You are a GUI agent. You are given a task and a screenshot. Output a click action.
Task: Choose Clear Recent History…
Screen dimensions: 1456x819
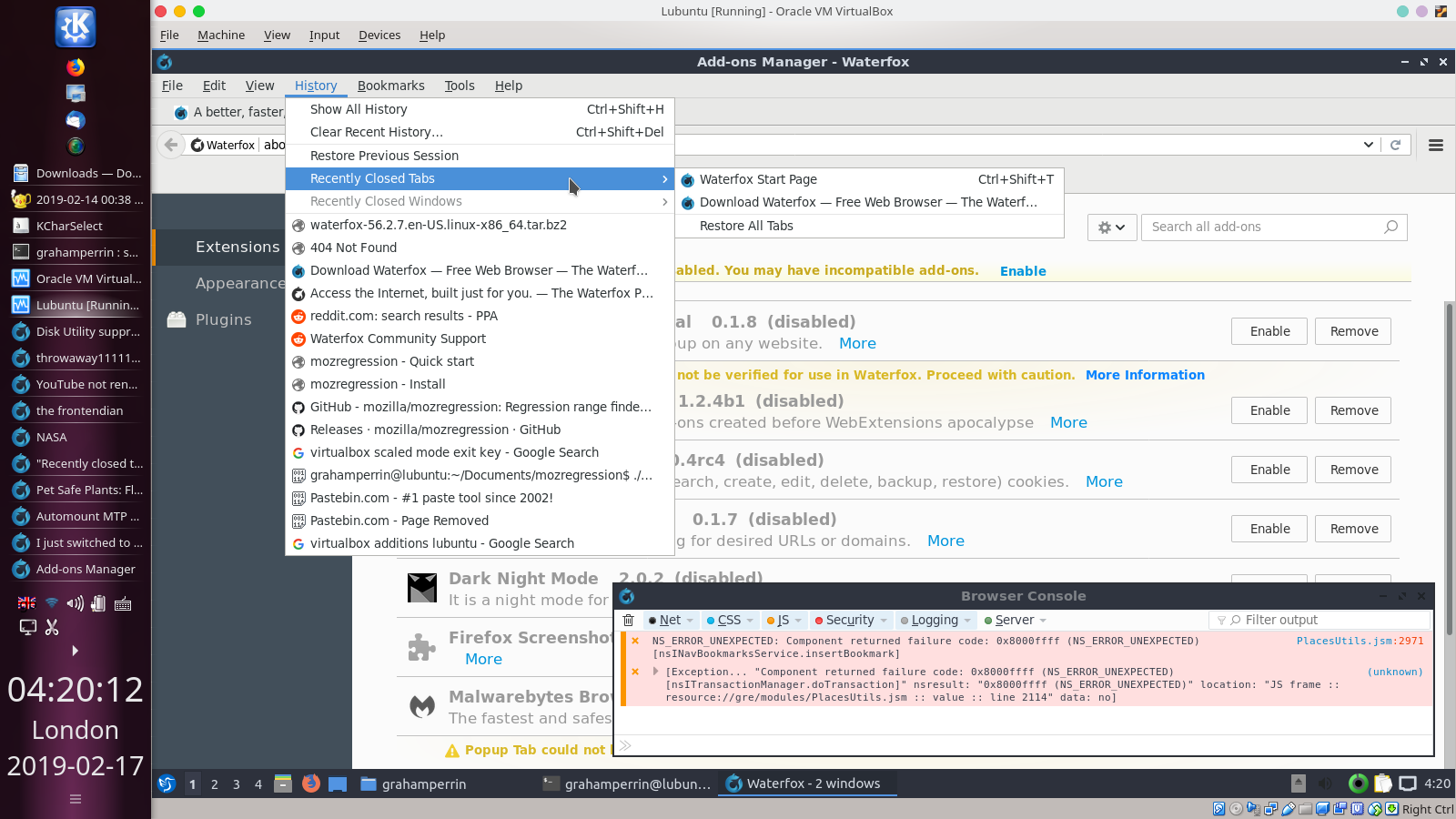(x=480, y=132)
